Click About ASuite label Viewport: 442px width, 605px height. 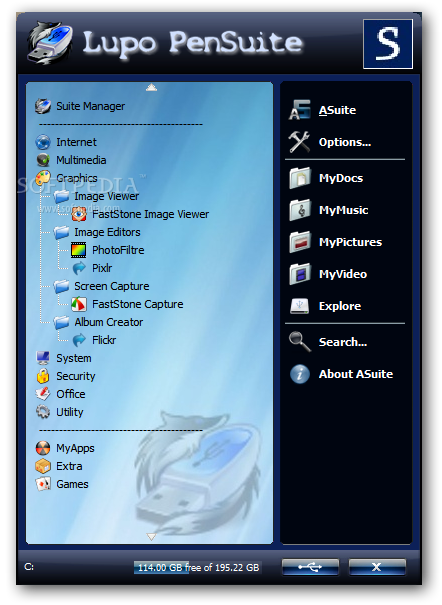click(356, 374)
